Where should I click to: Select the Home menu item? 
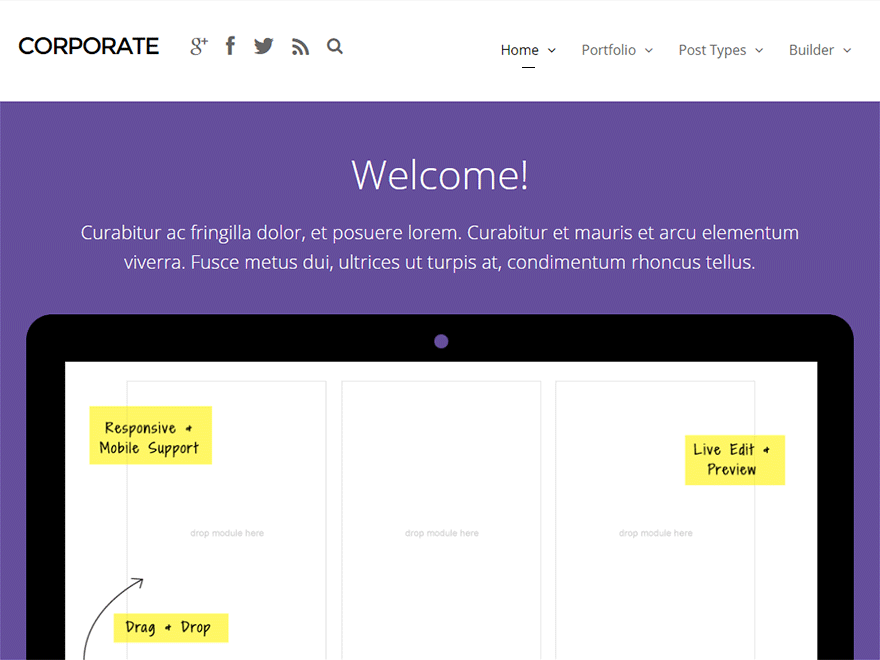click(x=519, y=50)
